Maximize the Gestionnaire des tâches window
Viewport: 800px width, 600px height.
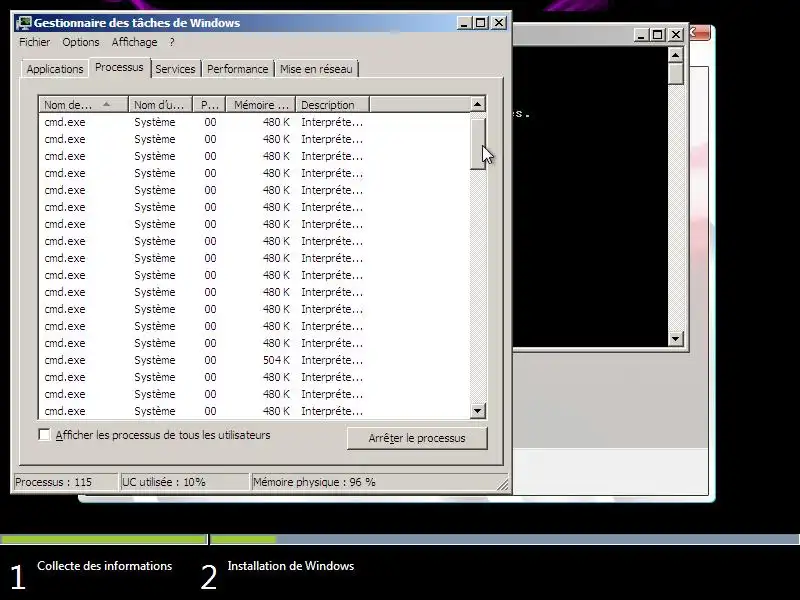coord(481,23)
